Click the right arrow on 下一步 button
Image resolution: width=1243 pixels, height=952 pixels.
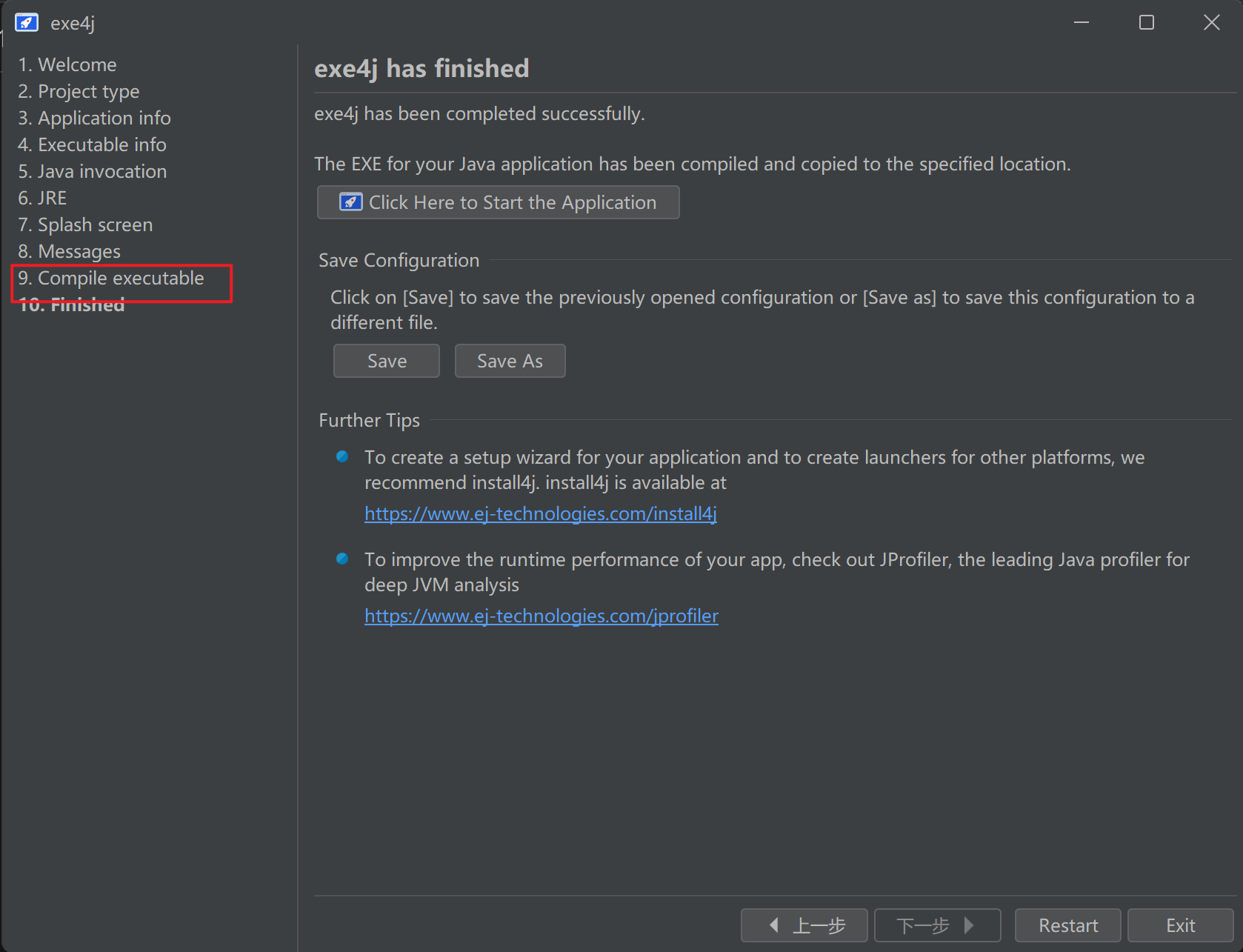click(969, 925)
